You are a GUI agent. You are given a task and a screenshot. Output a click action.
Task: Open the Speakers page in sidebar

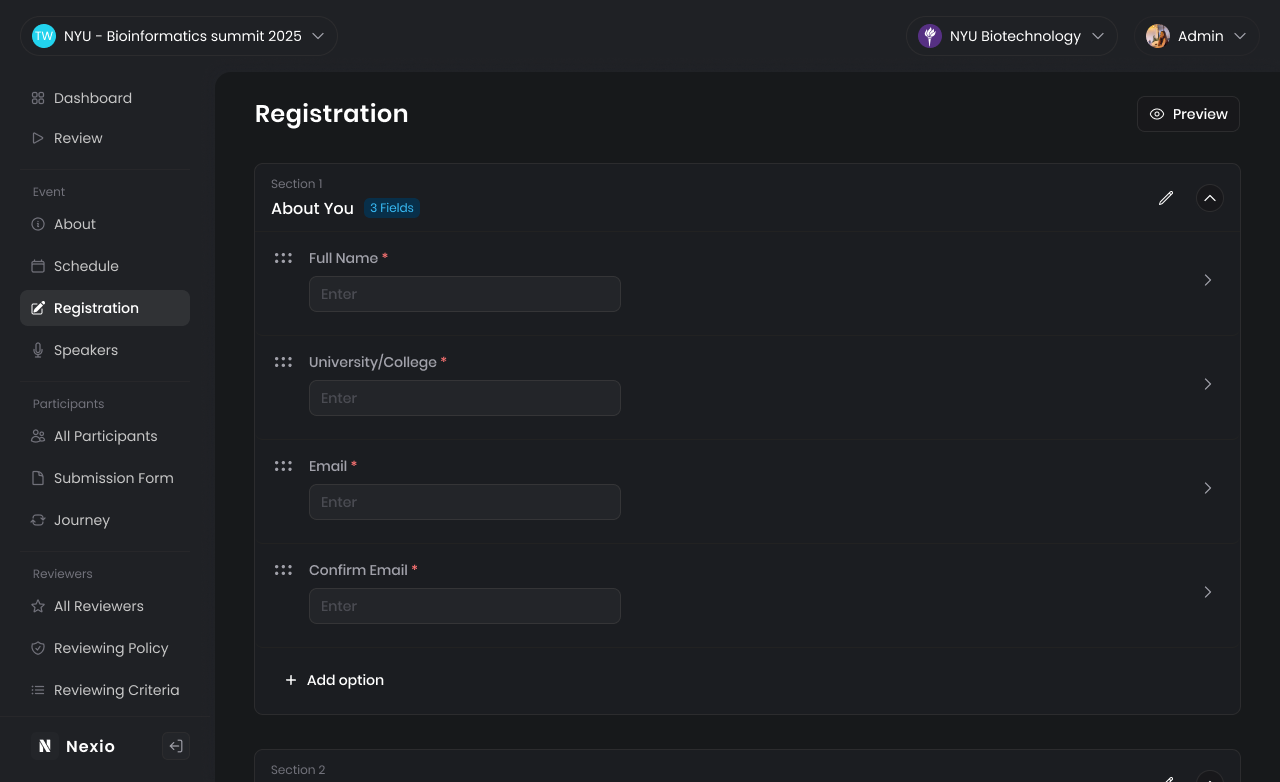[x=86, y=350]
